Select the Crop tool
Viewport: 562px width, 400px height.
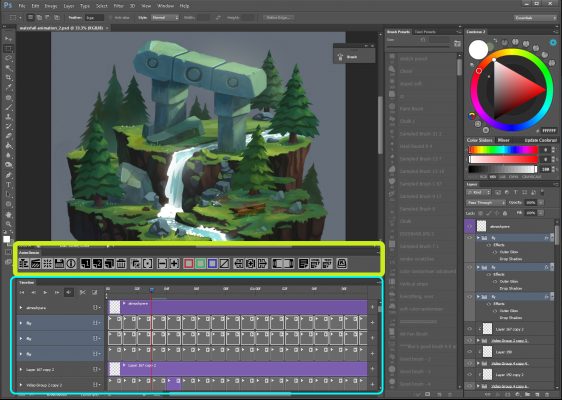pyautogui.click(x=8, y=77)
